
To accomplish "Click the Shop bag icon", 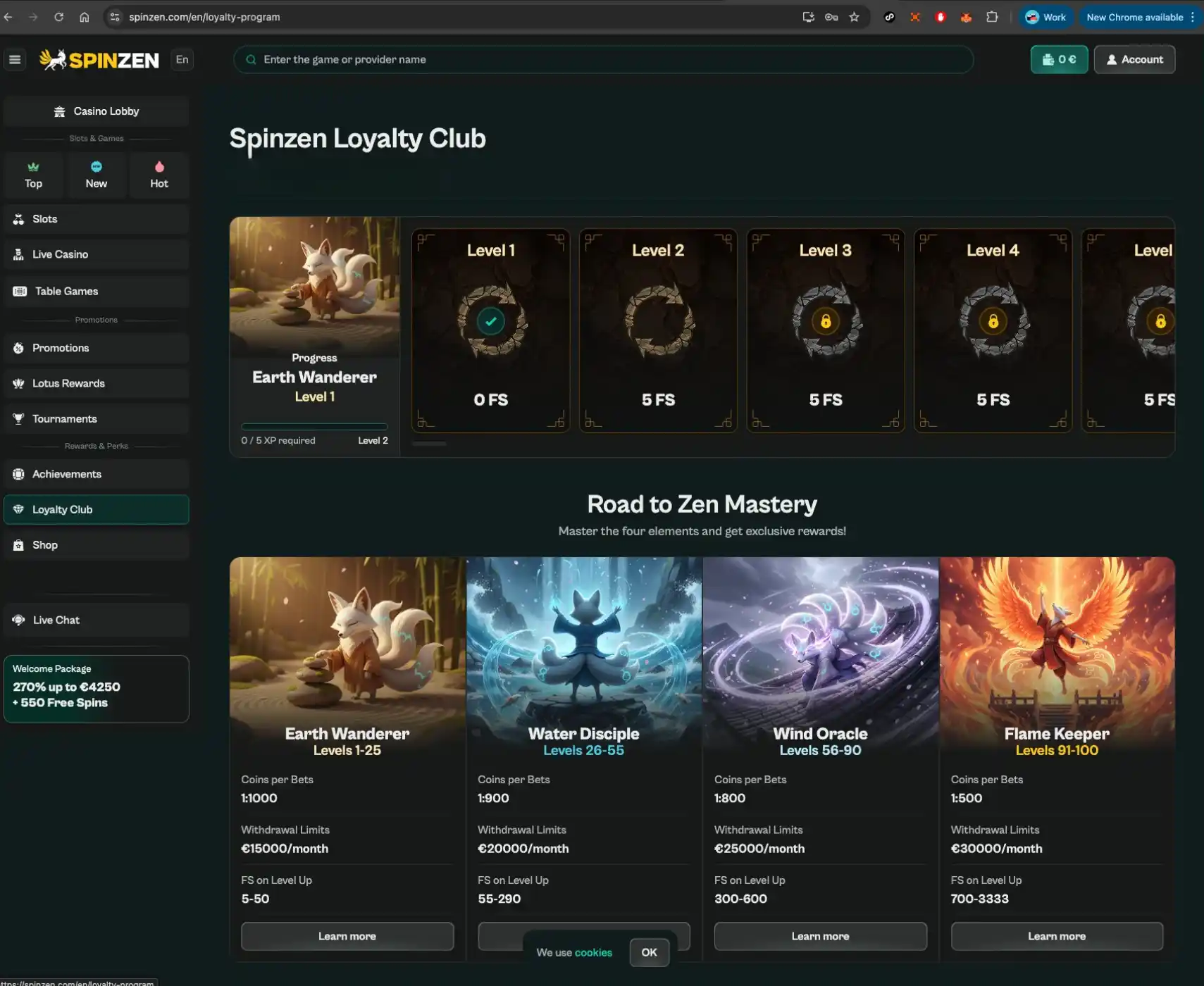I will coord(18,545).
